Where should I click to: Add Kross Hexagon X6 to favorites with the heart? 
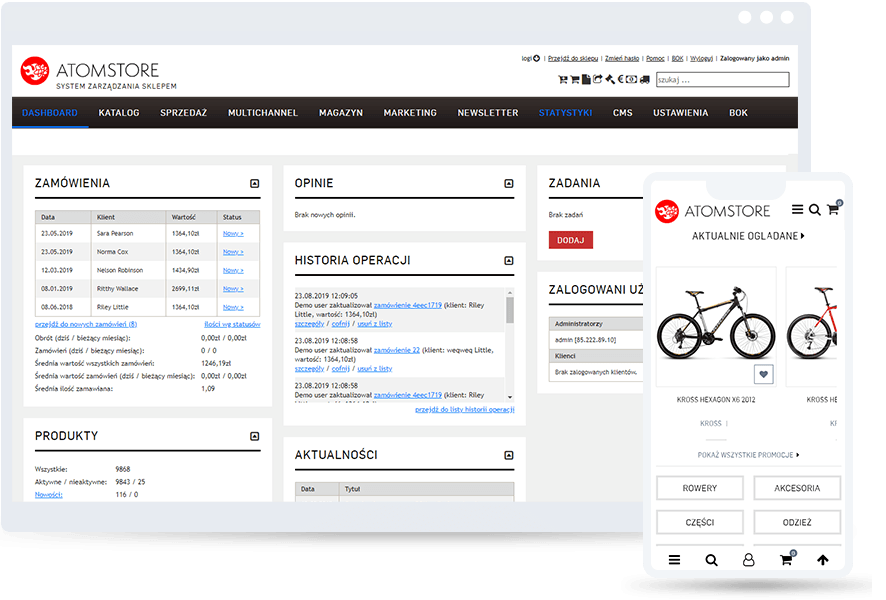pyautogui.click(x=764, y=375)
